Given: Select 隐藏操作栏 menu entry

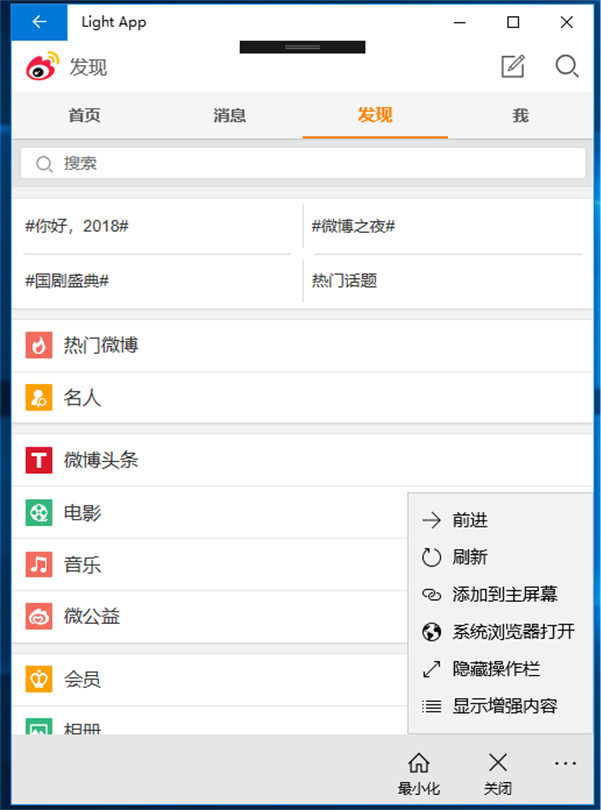Looking at the screenshot, I should pos(496,668).
